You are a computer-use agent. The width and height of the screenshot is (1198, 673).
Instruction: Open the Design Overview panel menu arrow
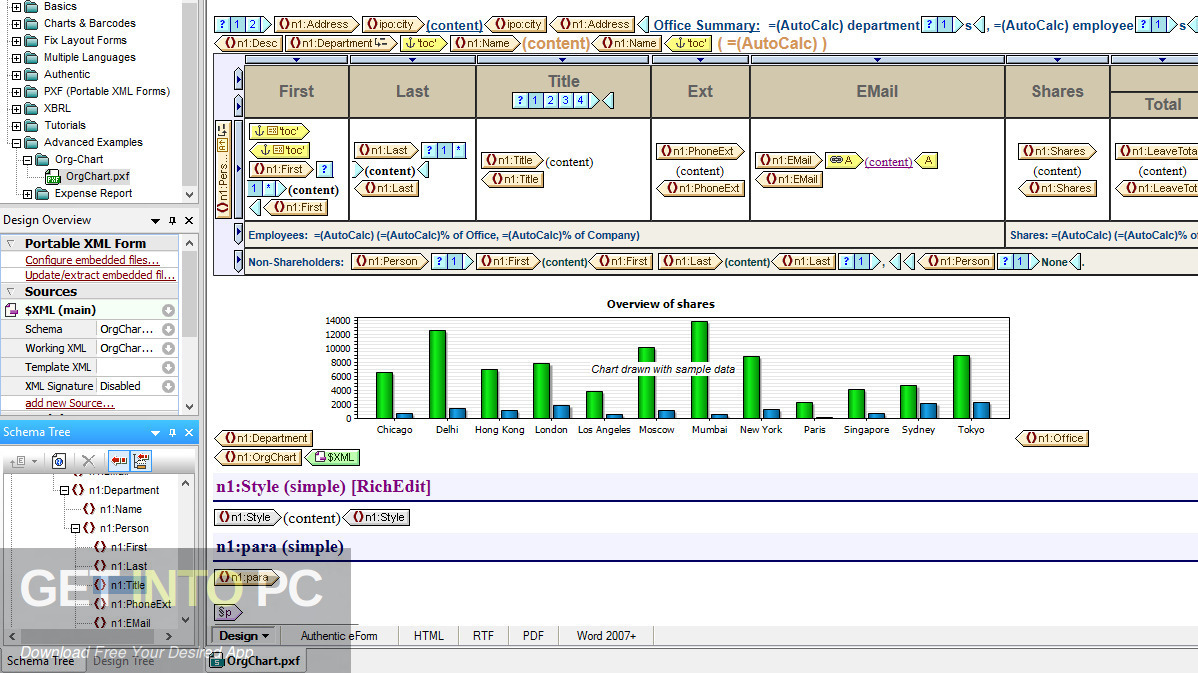pyautogui.click(x=155, y=221)
